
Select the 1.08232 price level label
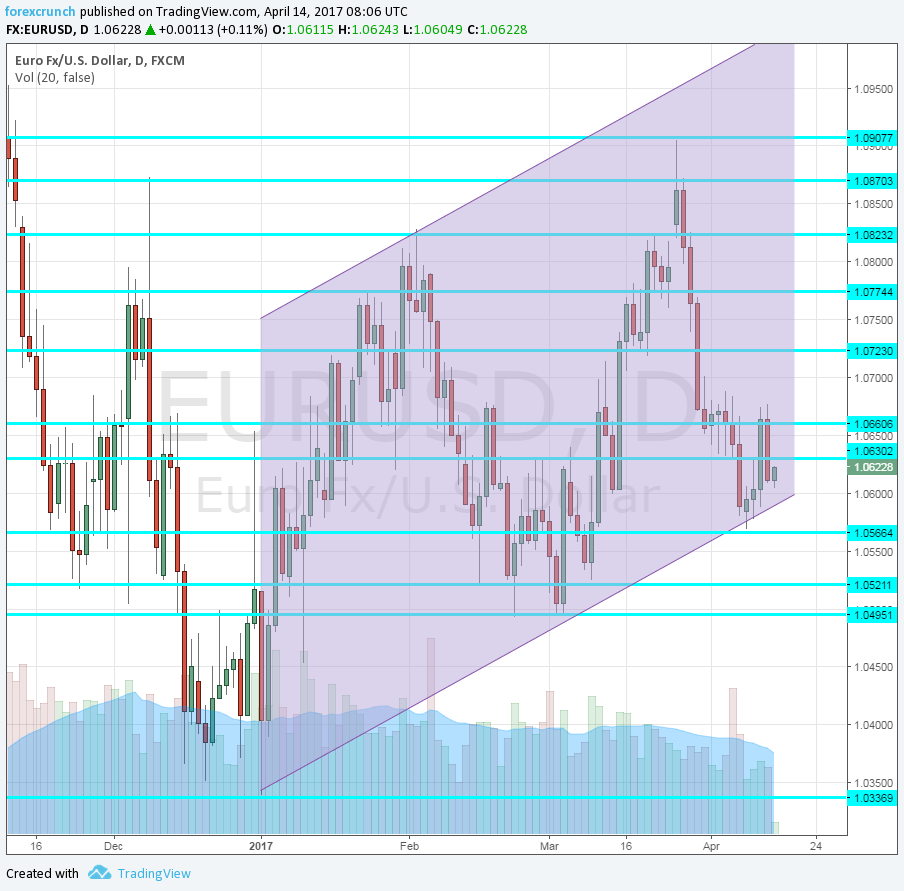coord(872,235)
